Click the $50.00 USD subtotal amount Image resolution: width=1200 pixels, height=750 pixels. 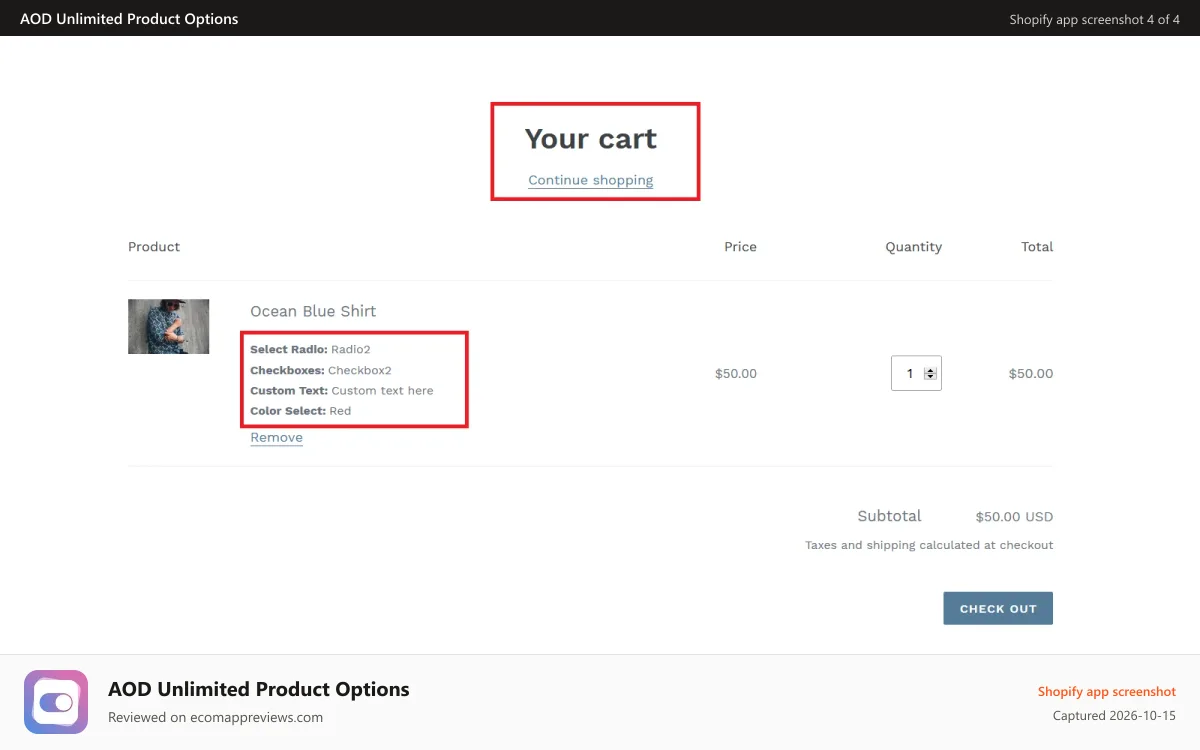tap(1014, 517)
